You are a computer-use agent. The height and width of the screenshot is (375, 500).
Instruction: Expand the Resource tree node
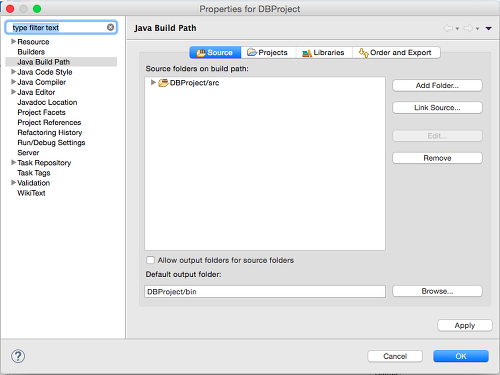point(13,41)
